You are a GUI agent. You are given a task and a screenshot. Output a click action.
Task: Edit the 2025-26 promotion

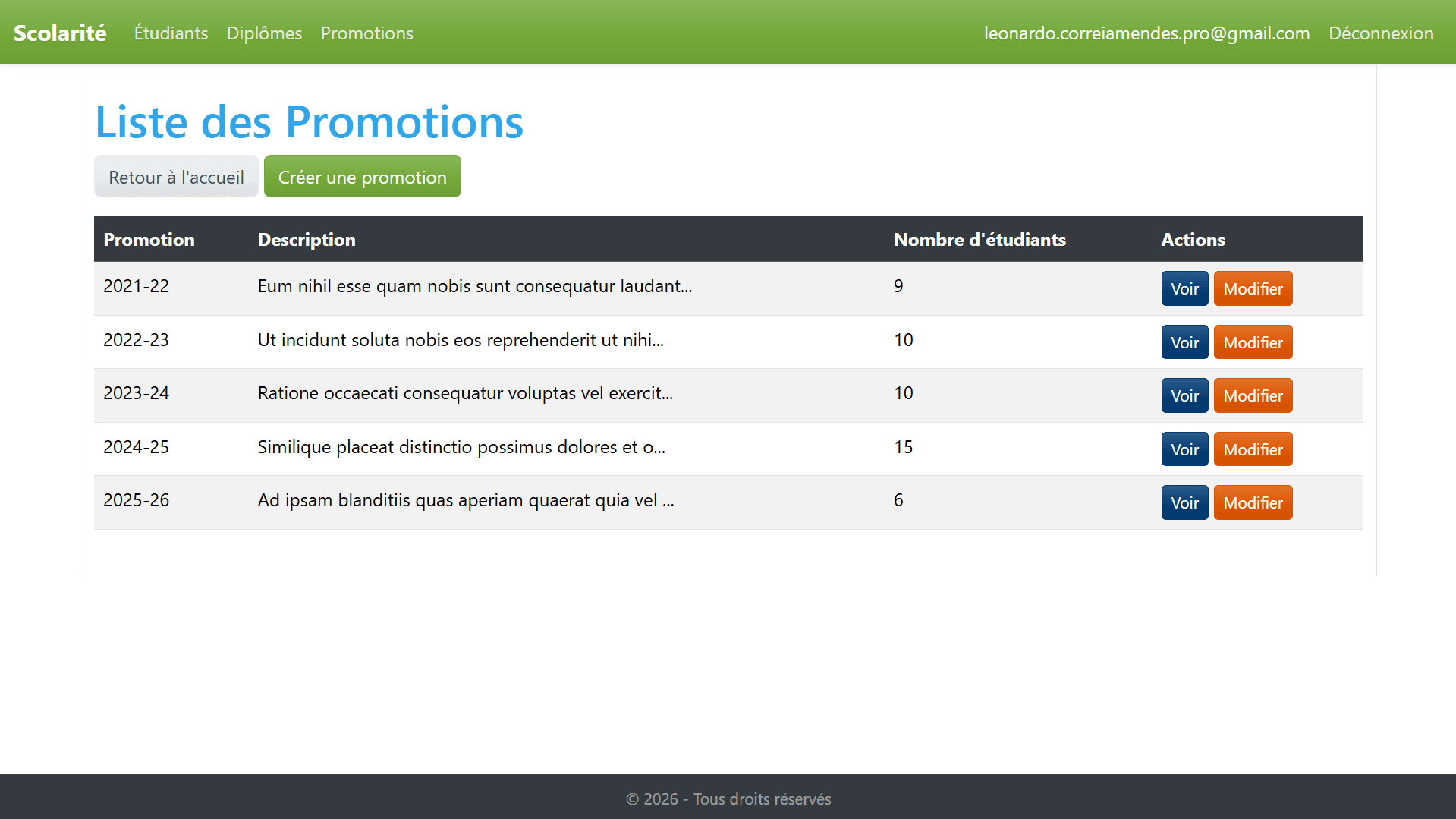(x=1253, y=502)
